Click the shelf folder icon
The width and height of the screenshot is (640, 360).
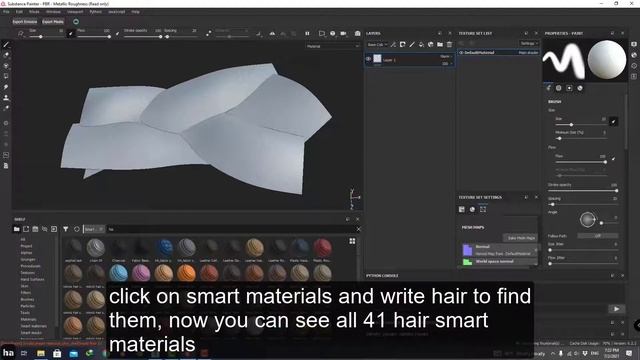pyautogui.click(x=17, y=229)
